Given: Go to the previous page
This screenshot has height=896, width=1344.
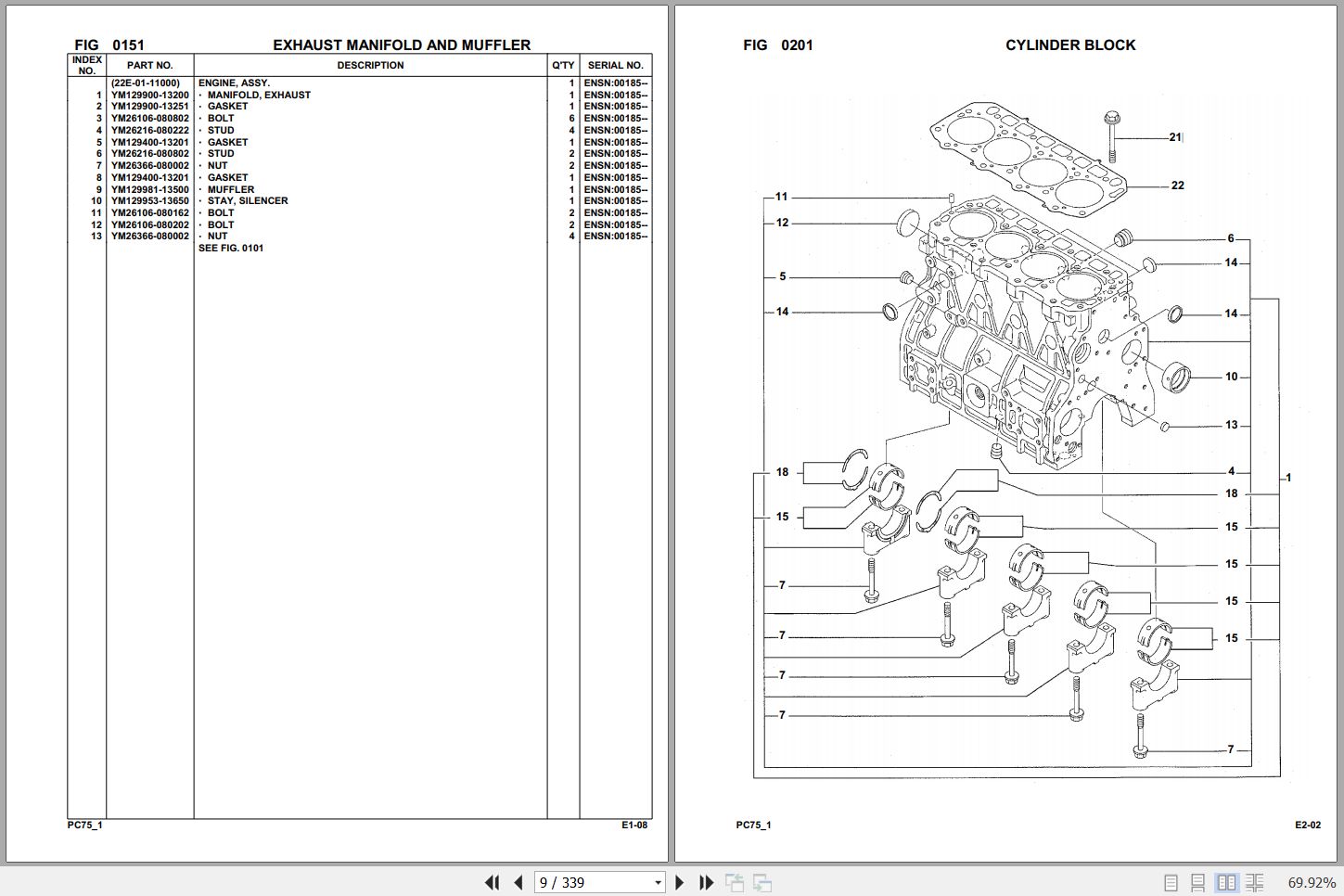Looking at the screenshot, I should click(x=518, y=882).
